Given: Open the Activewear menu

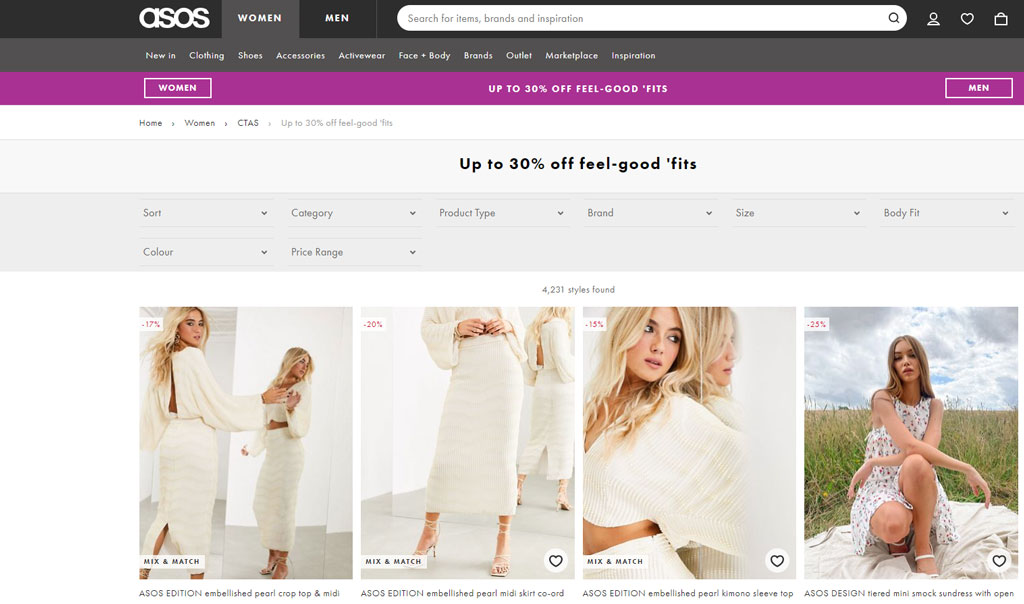Looking at the screenshot, I should tap(362, 56).
